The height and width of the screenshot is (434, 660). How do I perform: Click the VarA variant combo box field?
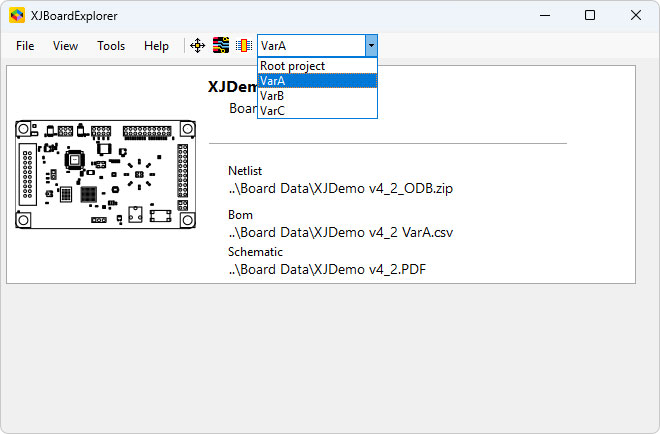pos(311,45)
